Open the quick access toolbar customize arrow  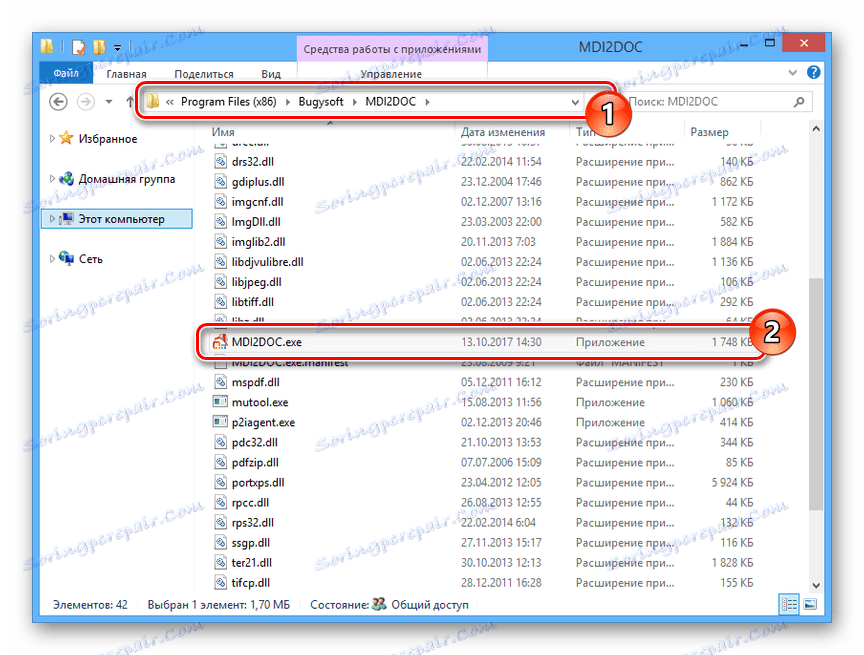[x=117, y=48]
